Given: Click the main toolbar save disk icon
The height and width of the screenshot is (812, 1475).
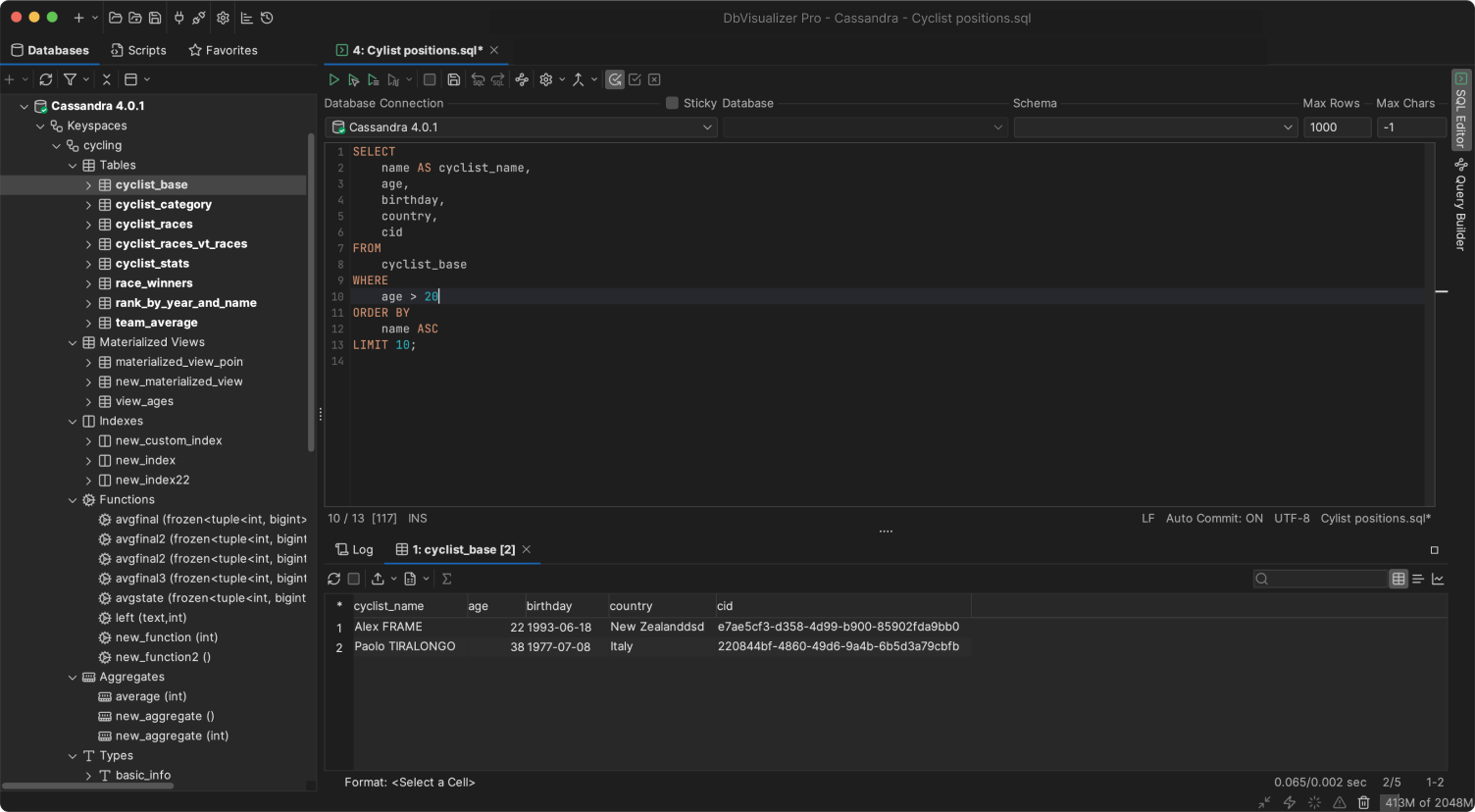Looking at the screenshot, I should click(155, 18).
